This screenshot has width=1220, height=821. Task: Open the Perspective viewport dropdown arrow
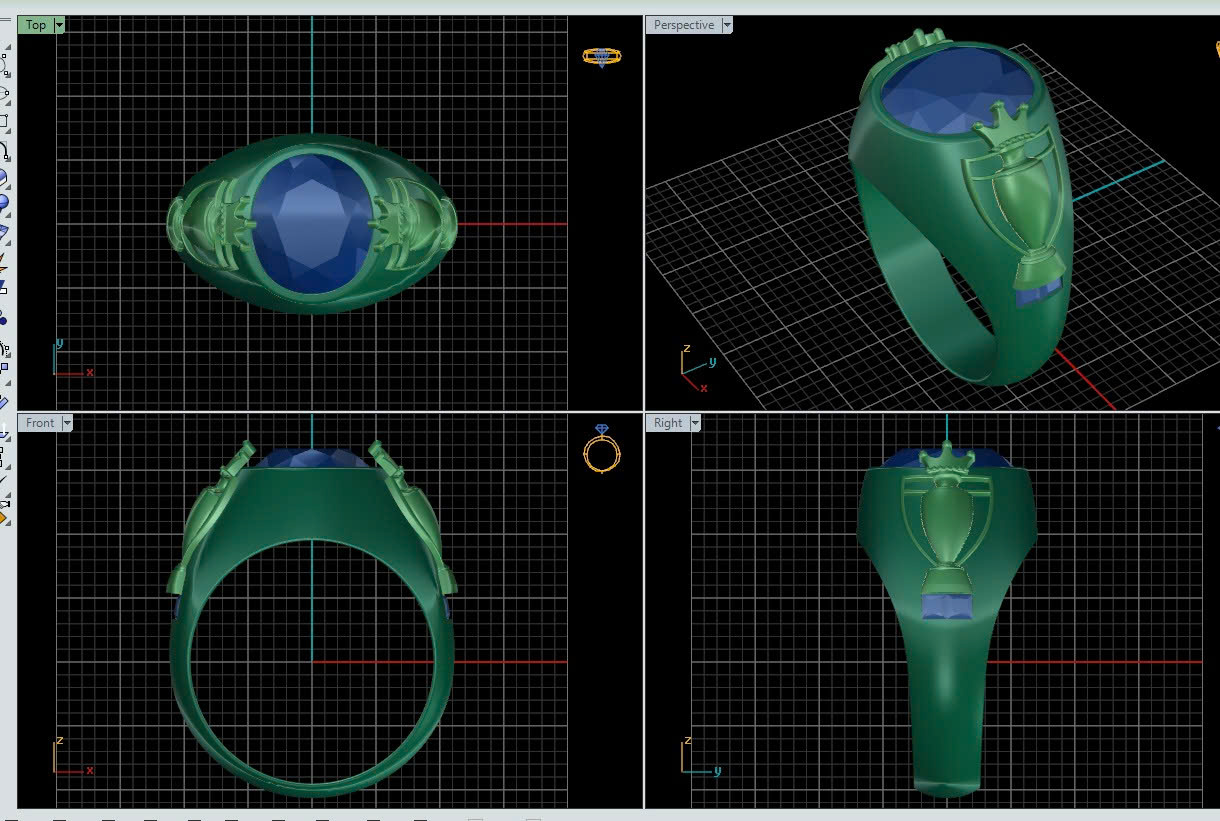[x=727, y=25]
